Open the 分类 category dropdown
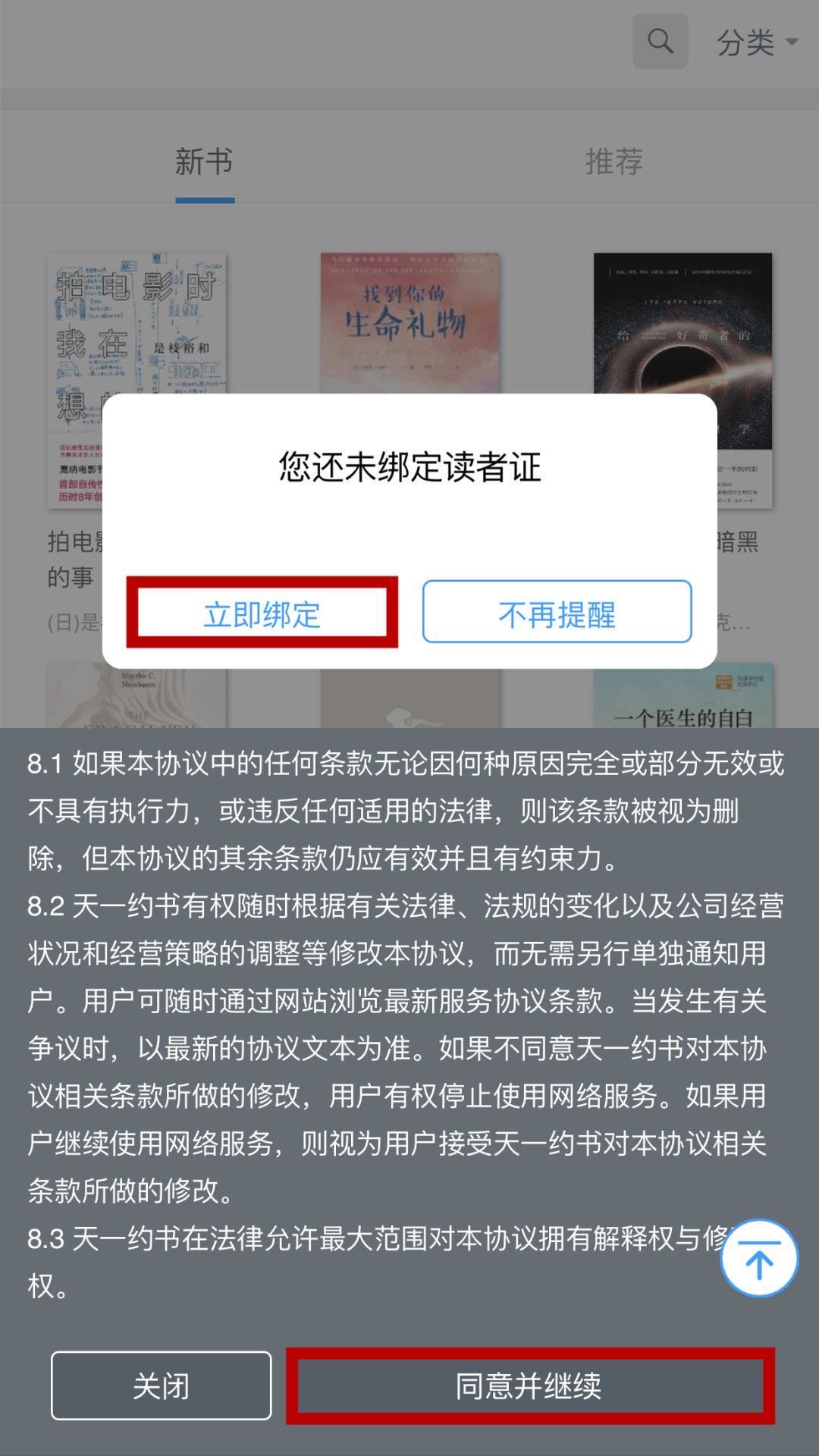This screenshot has height=1456, width=819. pos(757,42)
